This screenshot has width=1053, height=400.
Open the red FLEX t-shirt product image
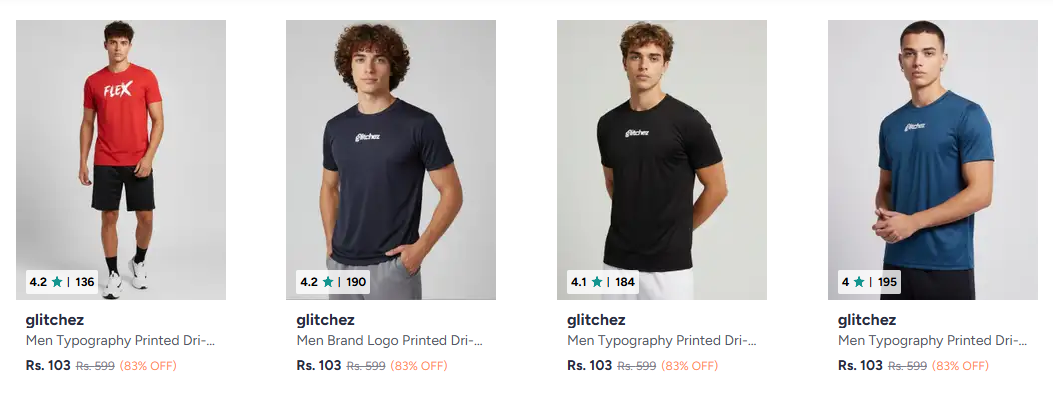[121, 160]
